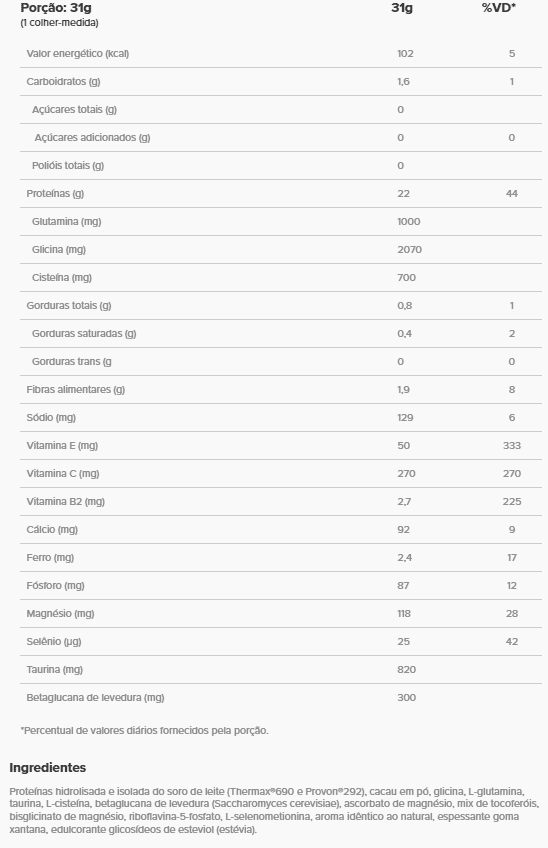Click the Açúcares adicionados (g) label

(92, 137)
